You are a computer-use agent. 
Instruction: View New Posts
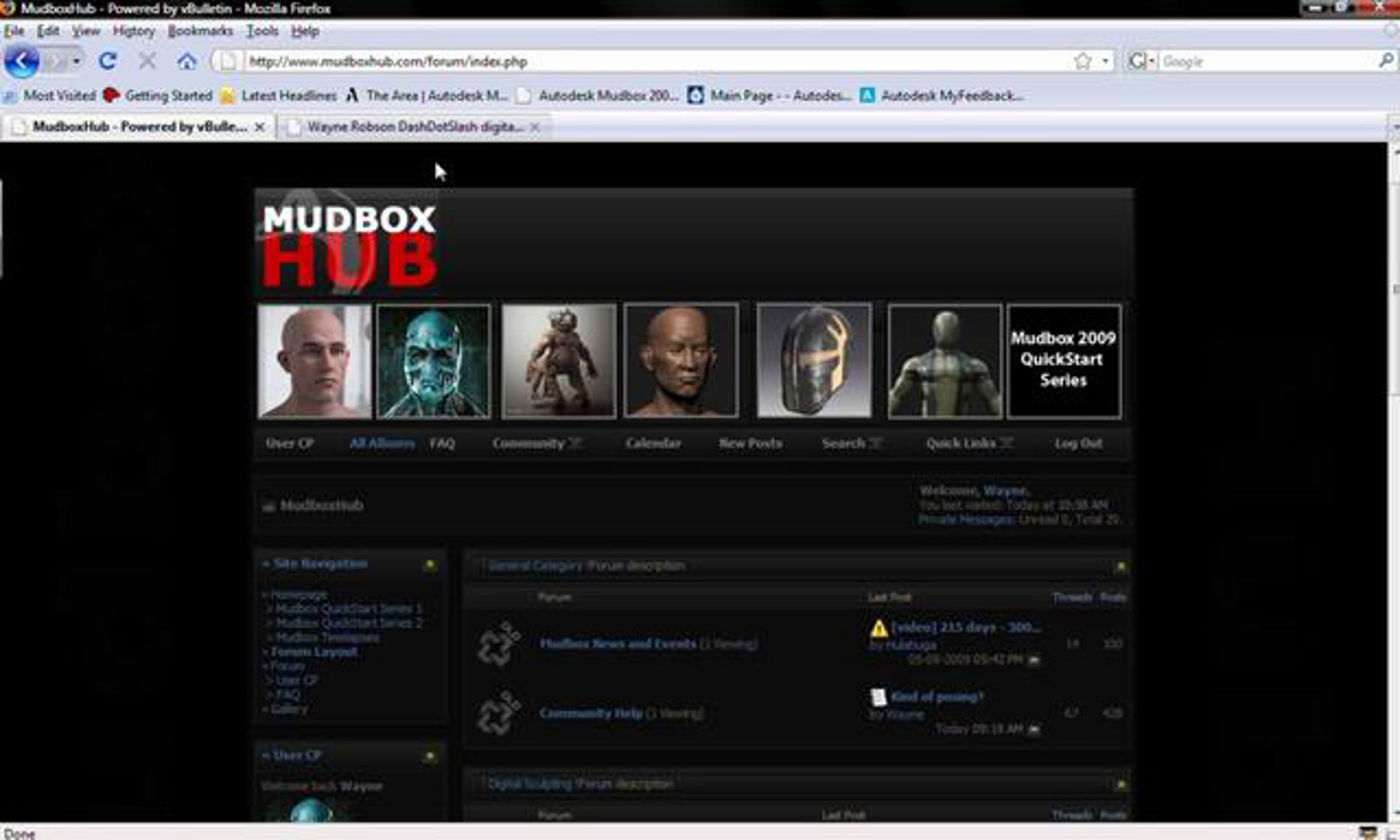[750, 443]
